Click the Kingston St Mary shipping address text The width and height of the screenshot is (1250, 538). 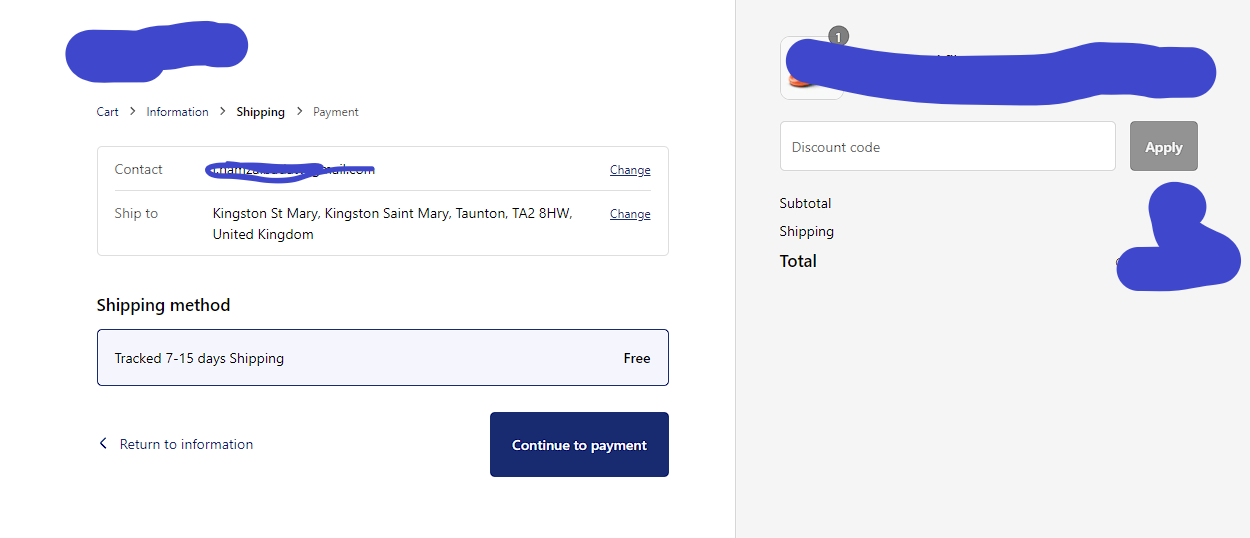click(x=392, y=223)
